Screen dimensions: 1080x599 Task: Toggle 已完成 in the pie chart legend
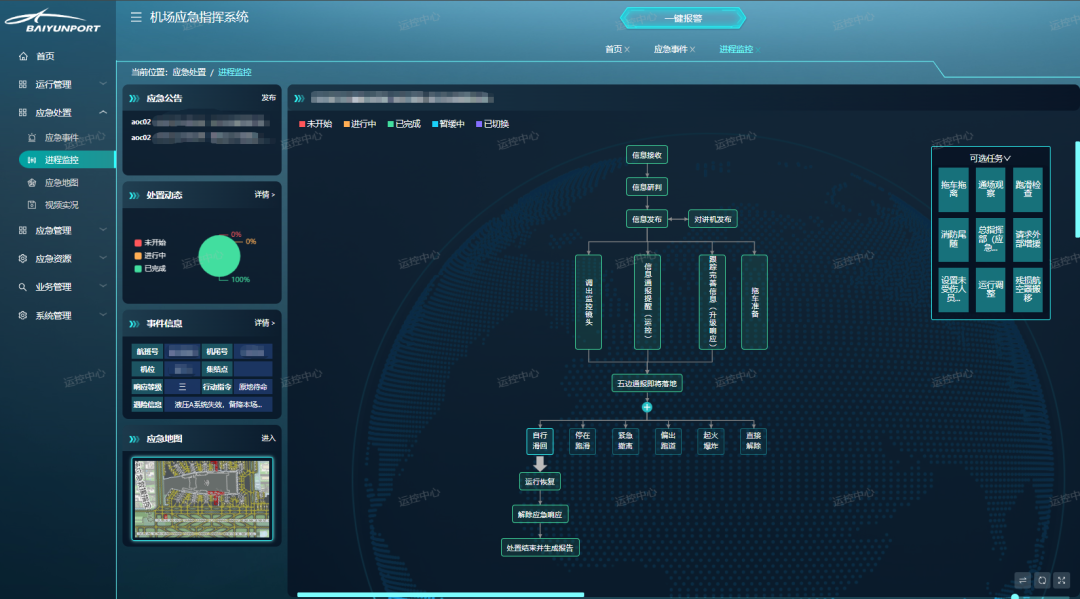tap(150, 269)
